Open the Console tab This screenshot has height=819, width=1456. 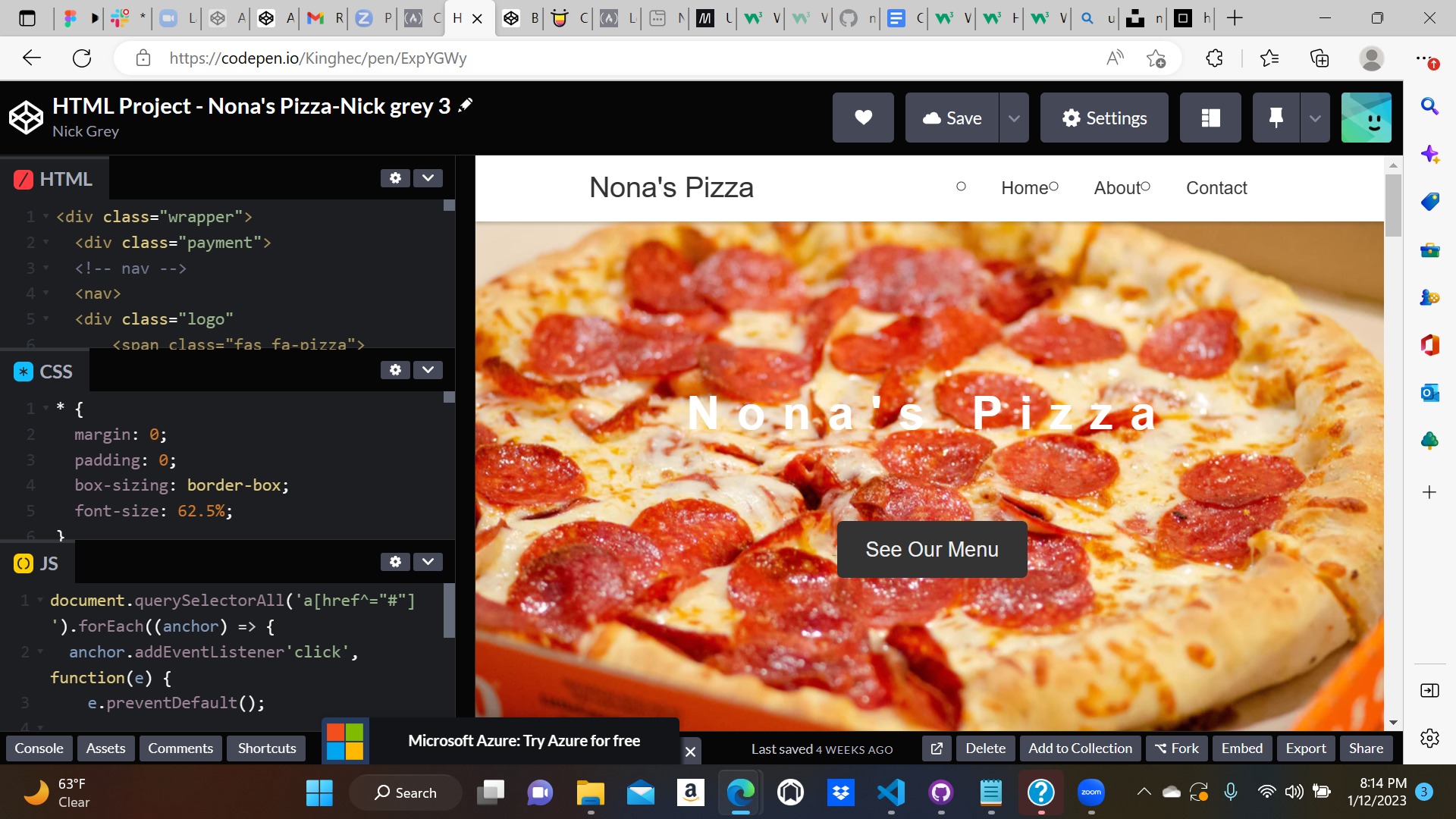(x=39, y=748)
